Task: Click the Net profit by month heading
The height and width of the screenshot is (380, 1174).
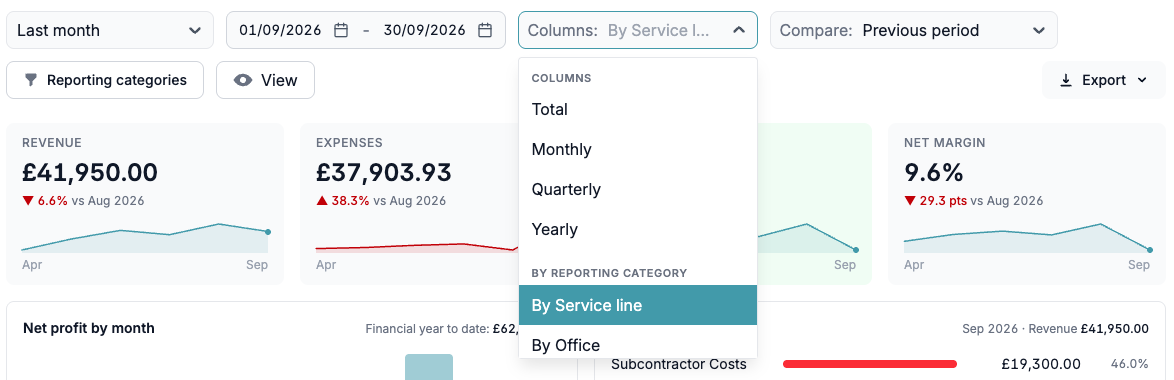Action: click(89, 328)
